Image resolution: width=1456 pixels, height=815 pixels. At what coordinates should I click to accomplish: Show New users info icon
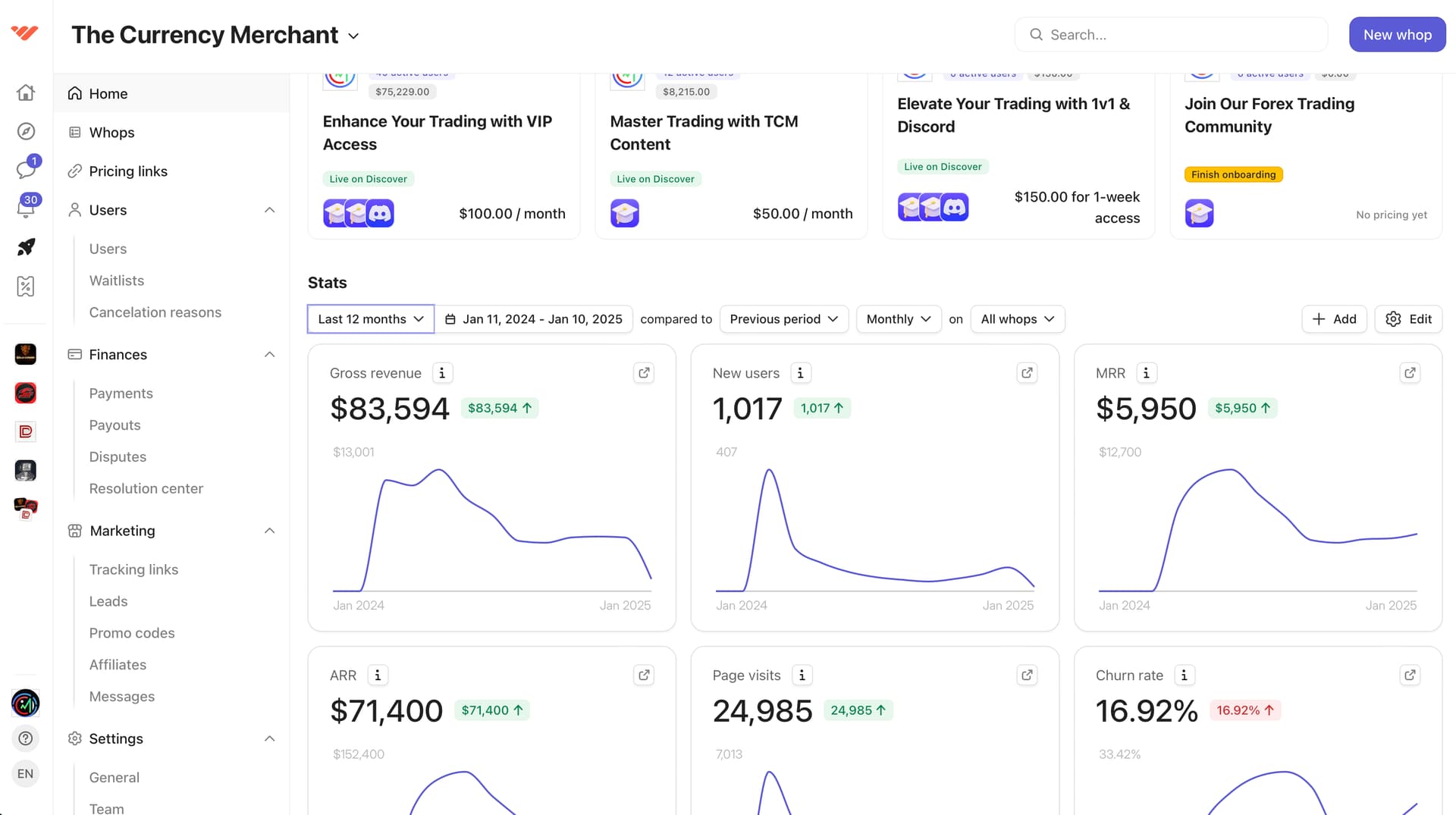point(800,373)
